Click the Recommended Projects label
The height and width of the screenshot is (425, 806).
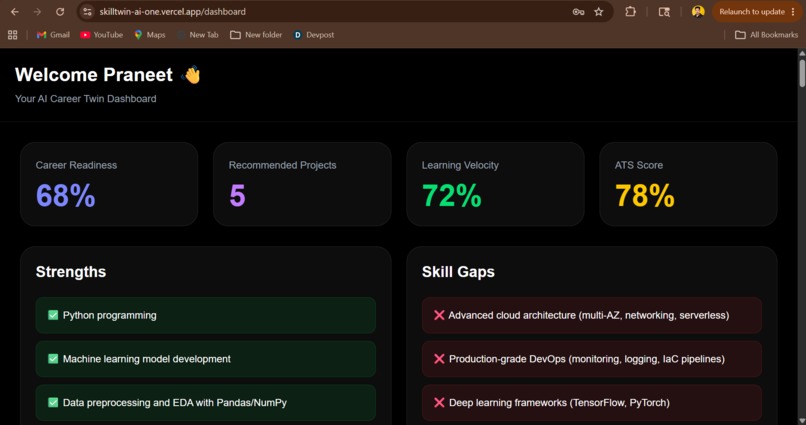click(x=282, y=165)
